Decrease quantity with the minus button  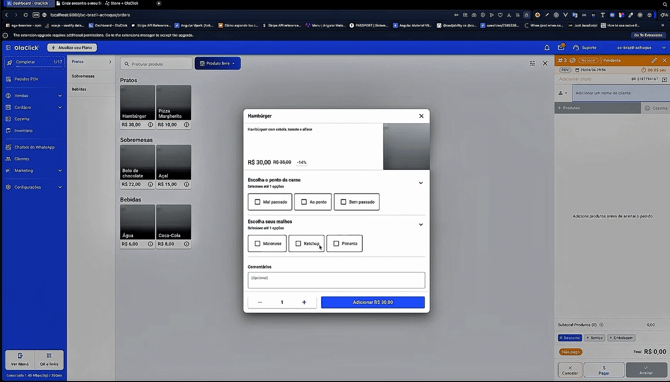[x=260, y=302]
